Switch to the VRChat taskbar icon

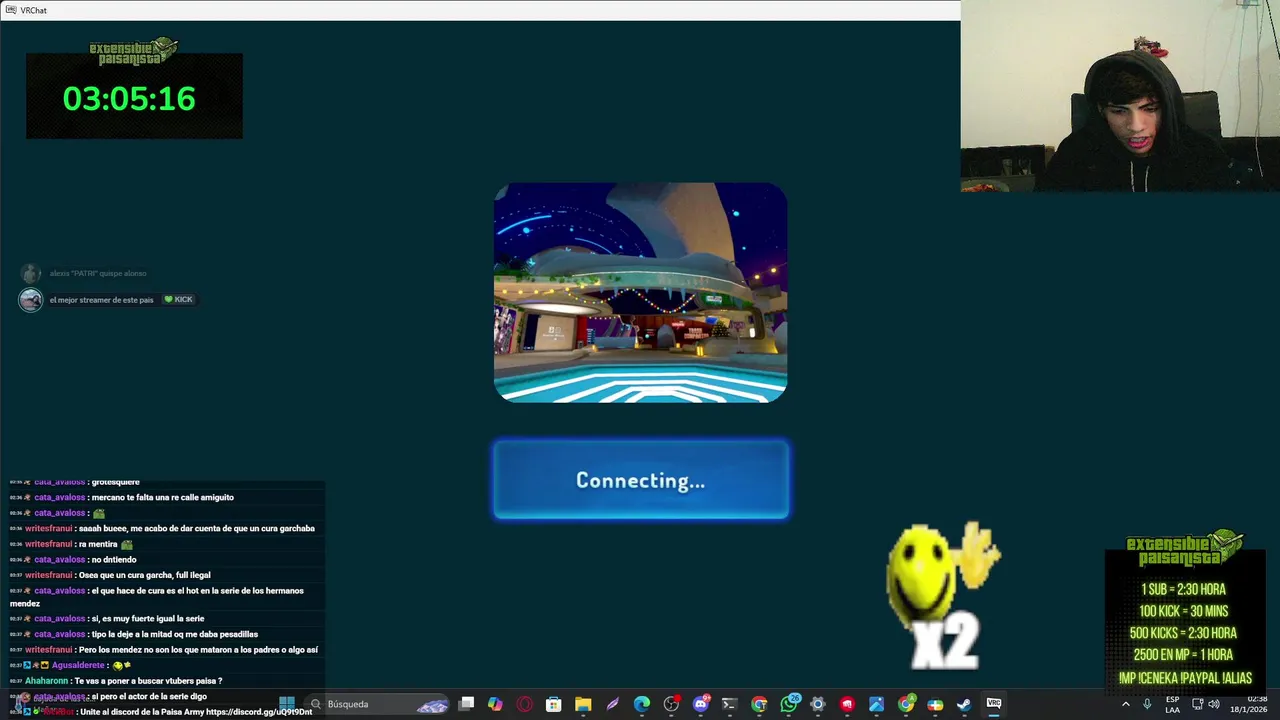993,704
